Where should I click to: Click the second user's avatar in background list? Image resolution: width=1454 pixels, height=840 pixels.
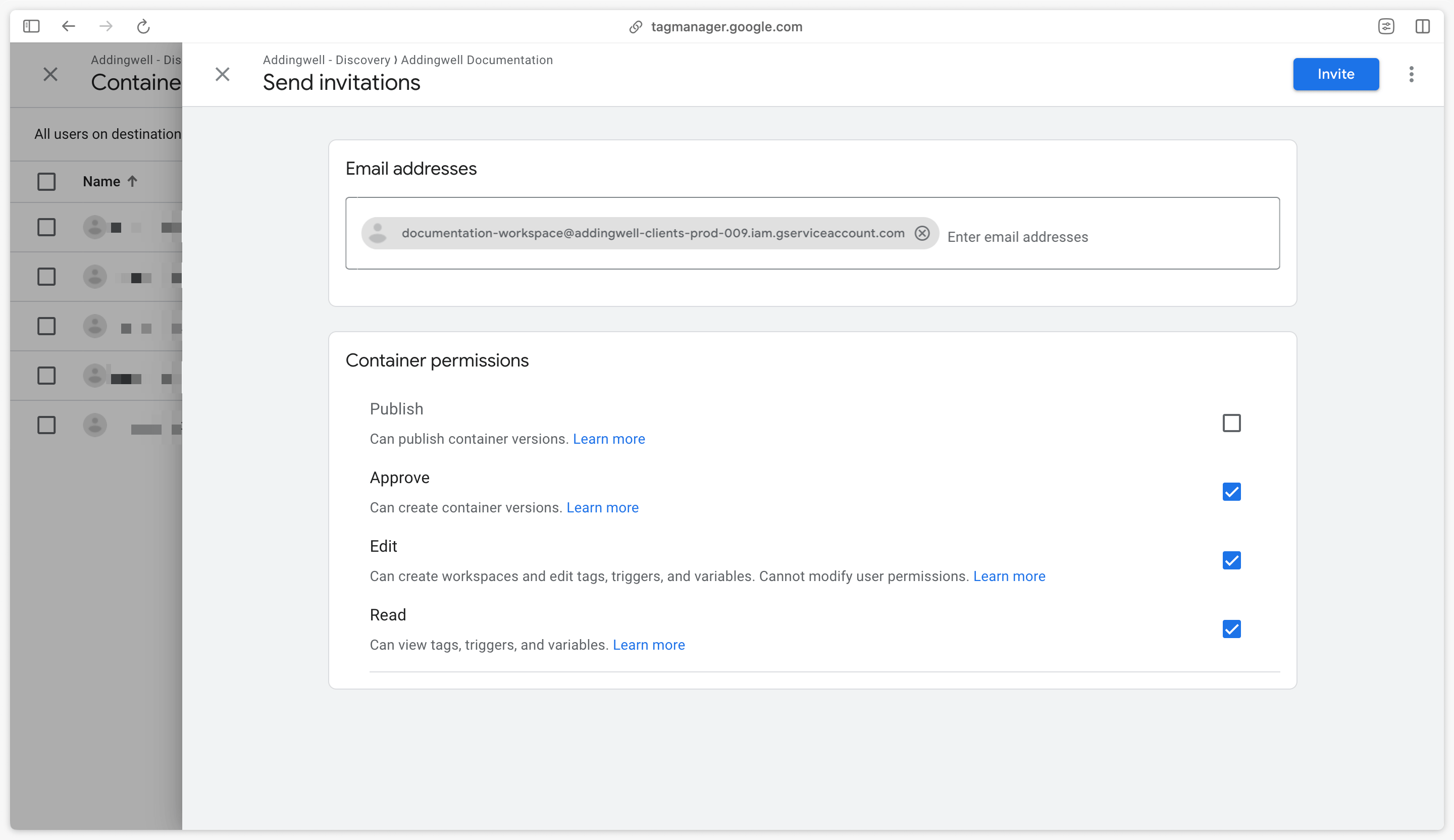pyautogui.click(x=94, y=276)
